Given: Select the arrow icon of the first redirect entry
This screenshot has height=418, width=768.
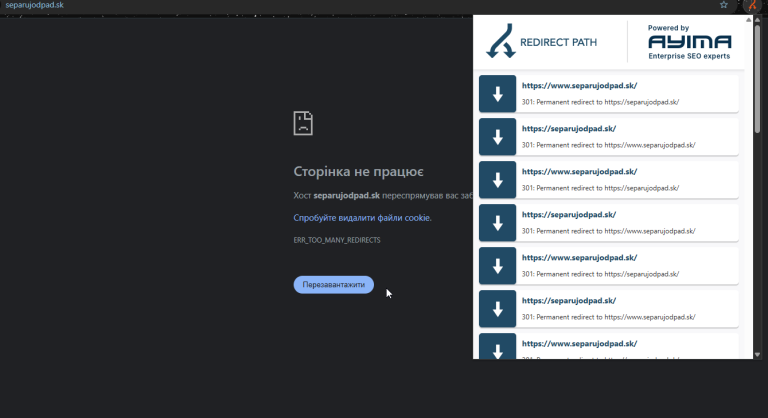Looking at the screenshot, I should click(x=497, y=94).
